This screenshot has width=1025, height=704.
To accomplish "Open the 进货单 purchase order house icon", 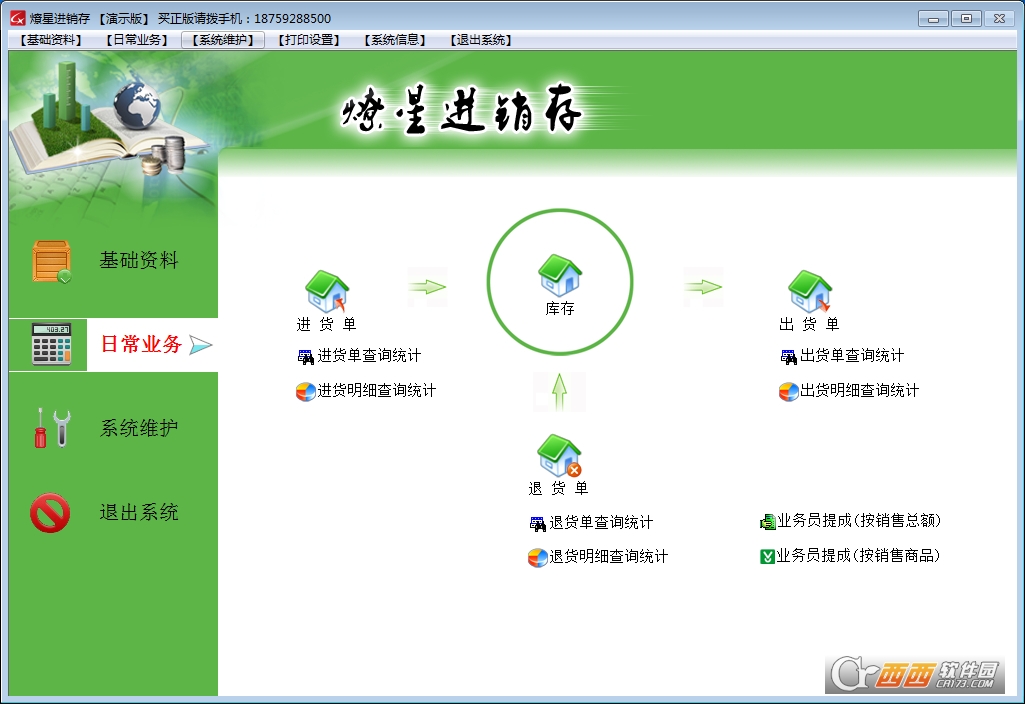I will pyautogui.click(x=326, y=291).
